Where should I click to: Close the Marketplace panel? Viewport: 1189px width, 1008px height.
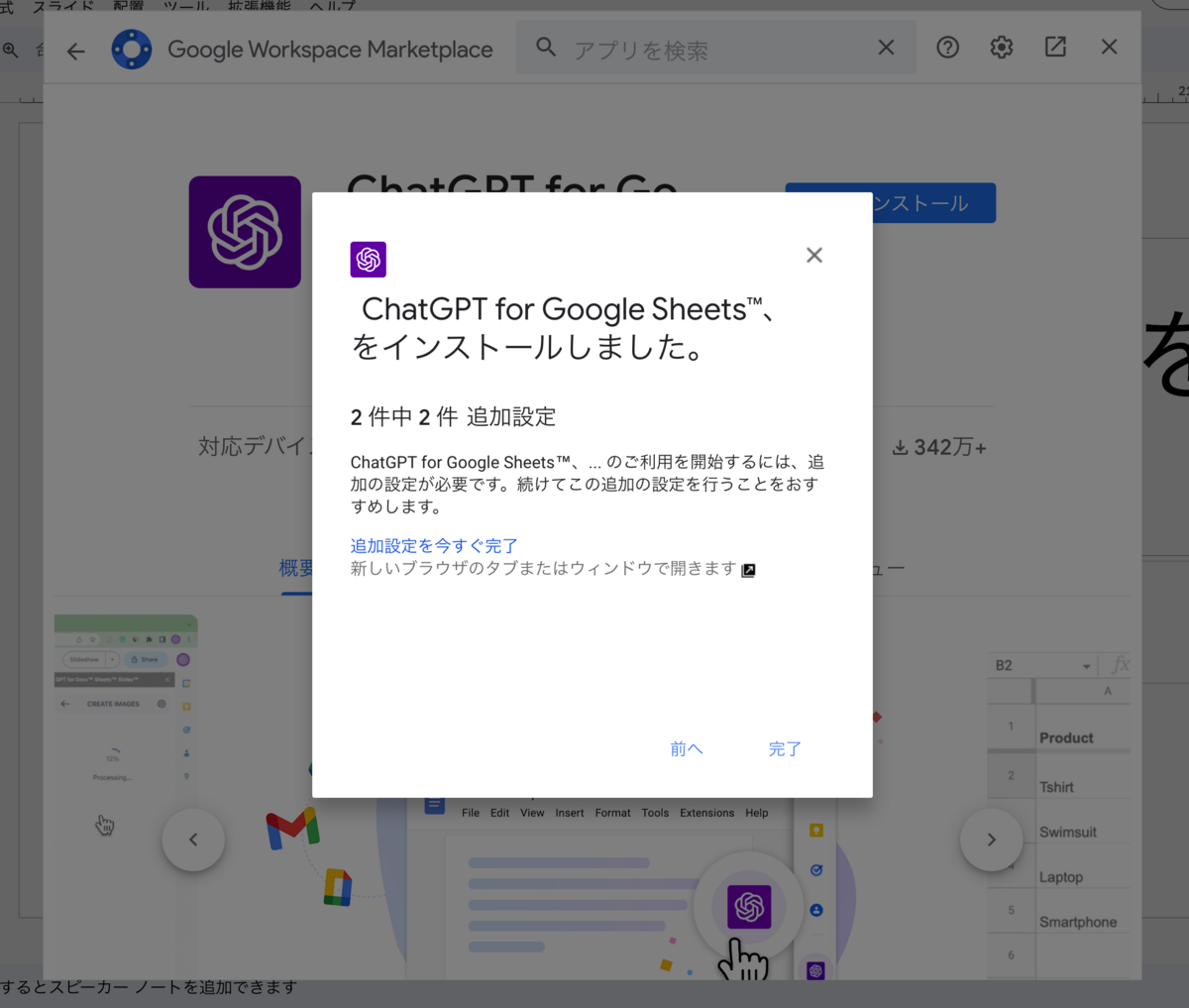click(1109, 47)
